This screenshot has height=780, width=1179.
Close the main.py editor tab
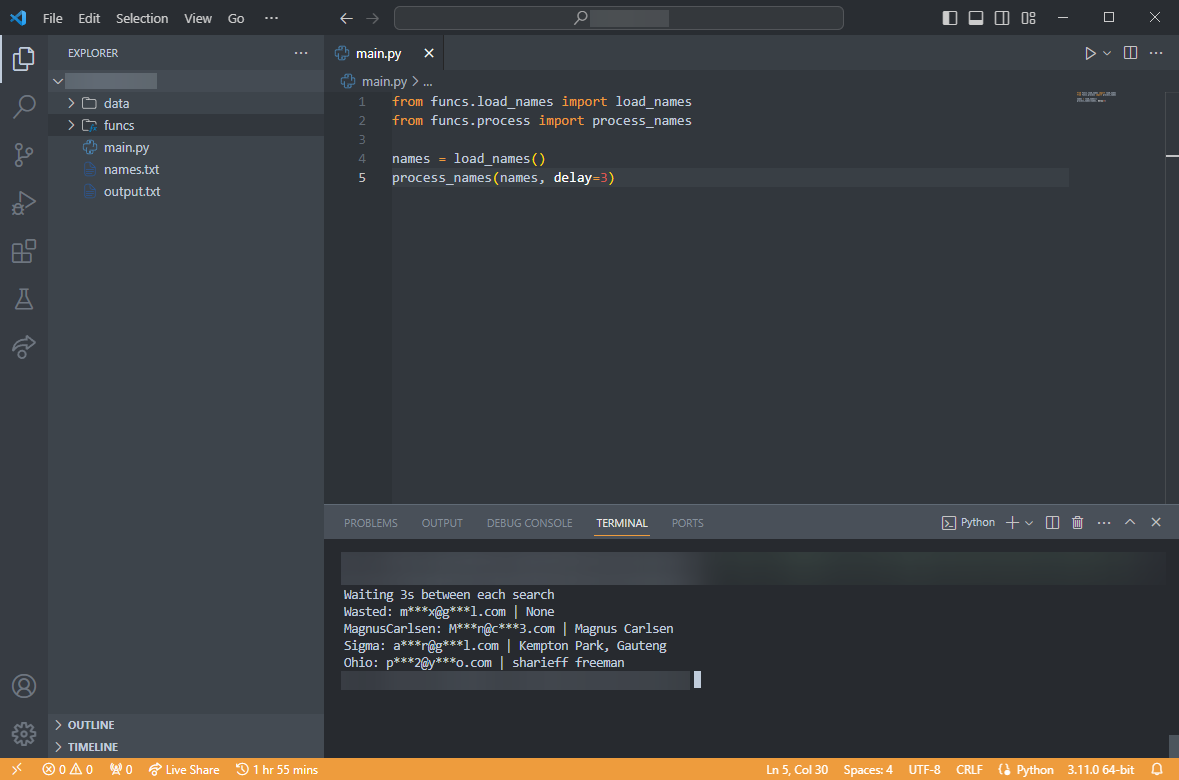(x=429, y=53)
